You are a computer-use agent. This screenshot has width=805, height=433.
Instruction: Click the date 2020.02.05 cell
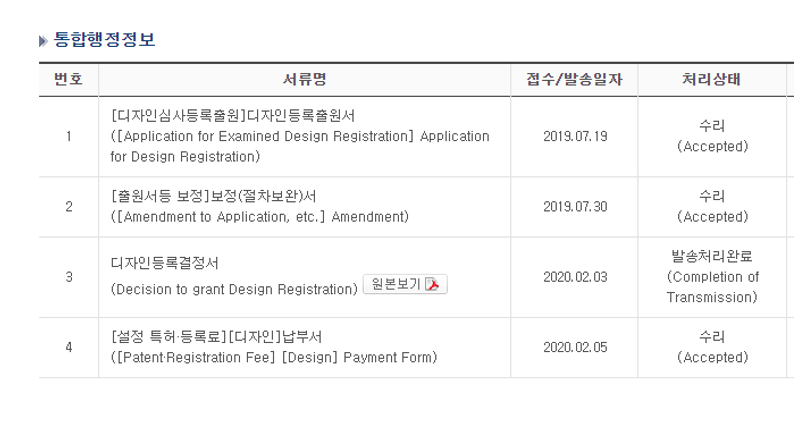(x=575, y=347)
